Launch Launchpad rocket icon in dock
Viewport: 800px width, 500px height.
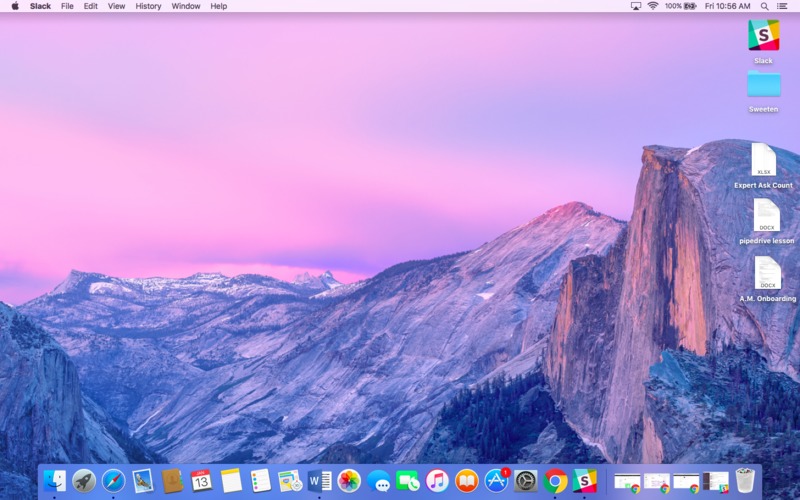(84, 481)
